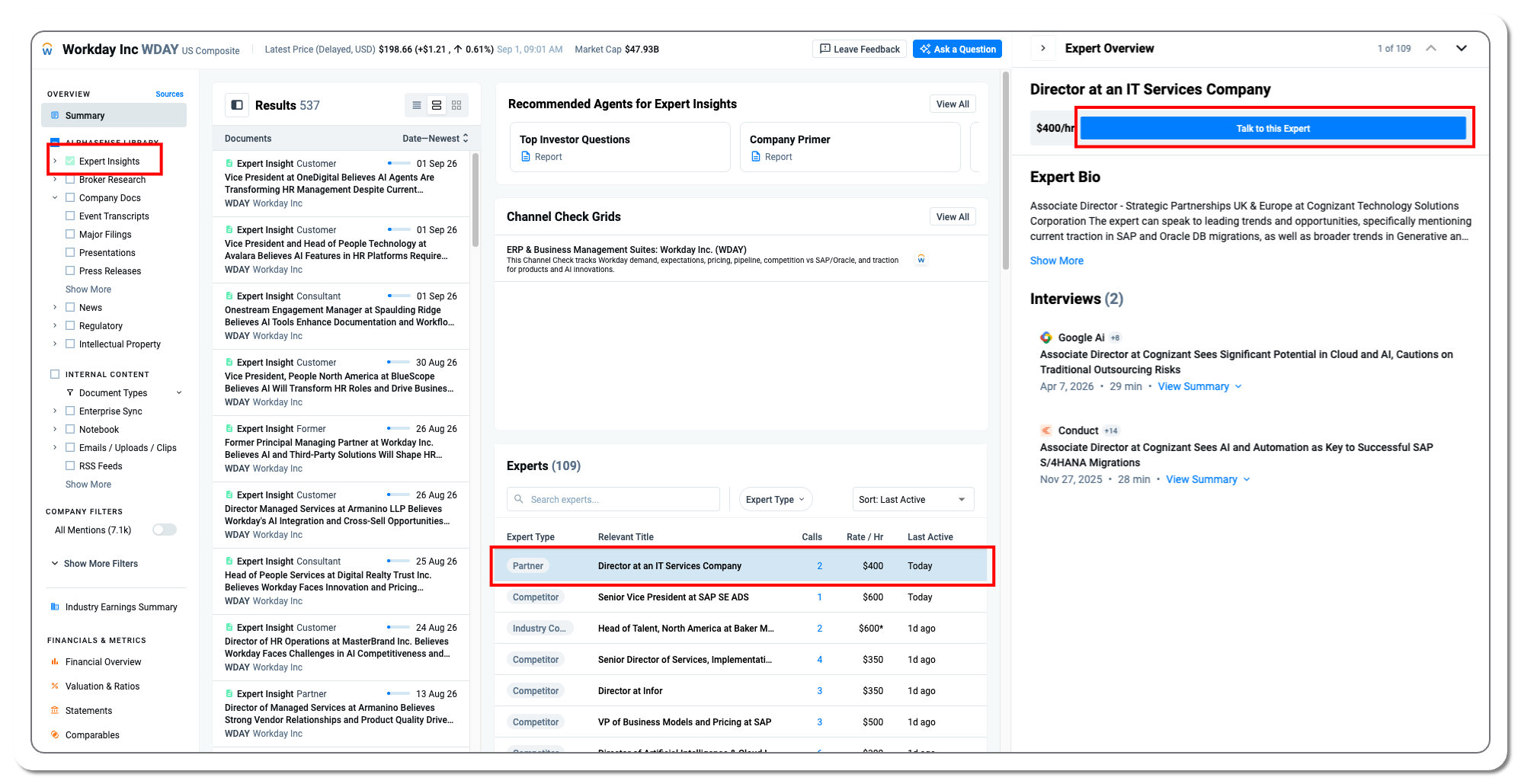Screen dimensions: 1521x784
Task: Check the Major Filings checkbox
Action: (70, 235)
